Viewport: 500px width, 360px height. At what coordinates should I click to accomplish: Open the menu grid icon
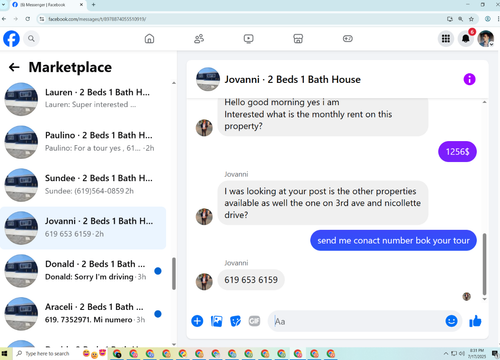446,39
